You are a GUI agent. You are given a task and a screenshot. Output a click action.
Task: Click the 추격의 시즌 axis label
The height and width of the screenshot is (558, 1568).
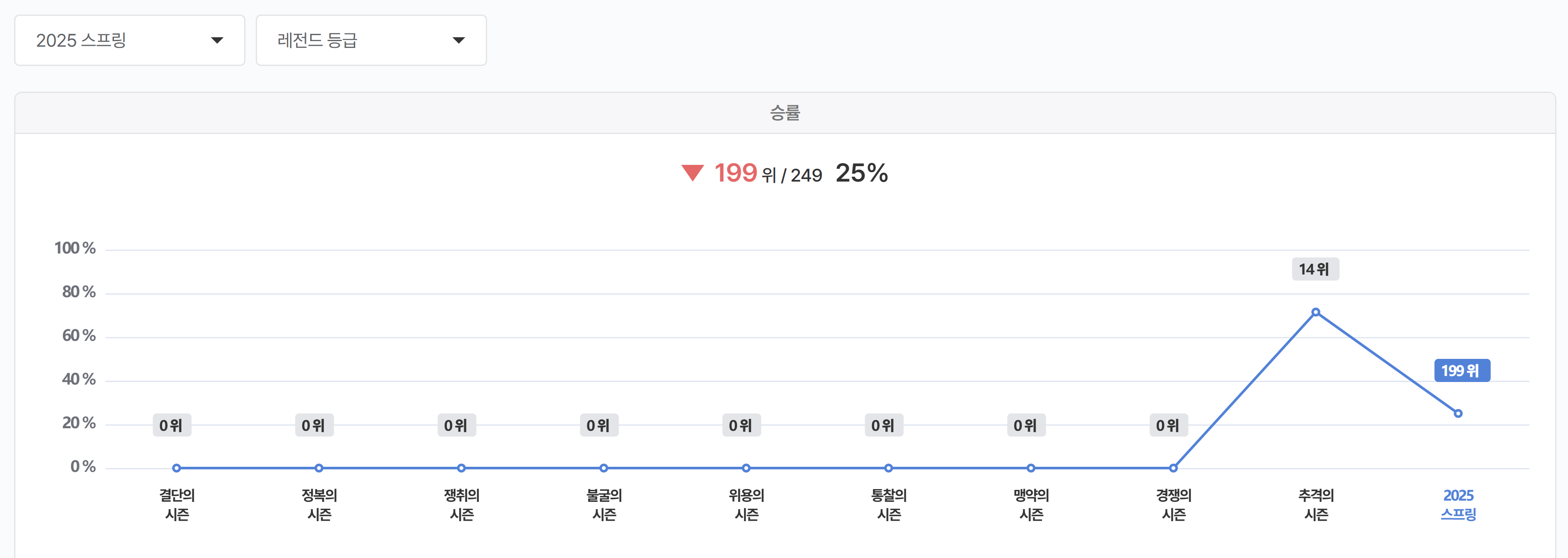click(x=1316, y=504)
